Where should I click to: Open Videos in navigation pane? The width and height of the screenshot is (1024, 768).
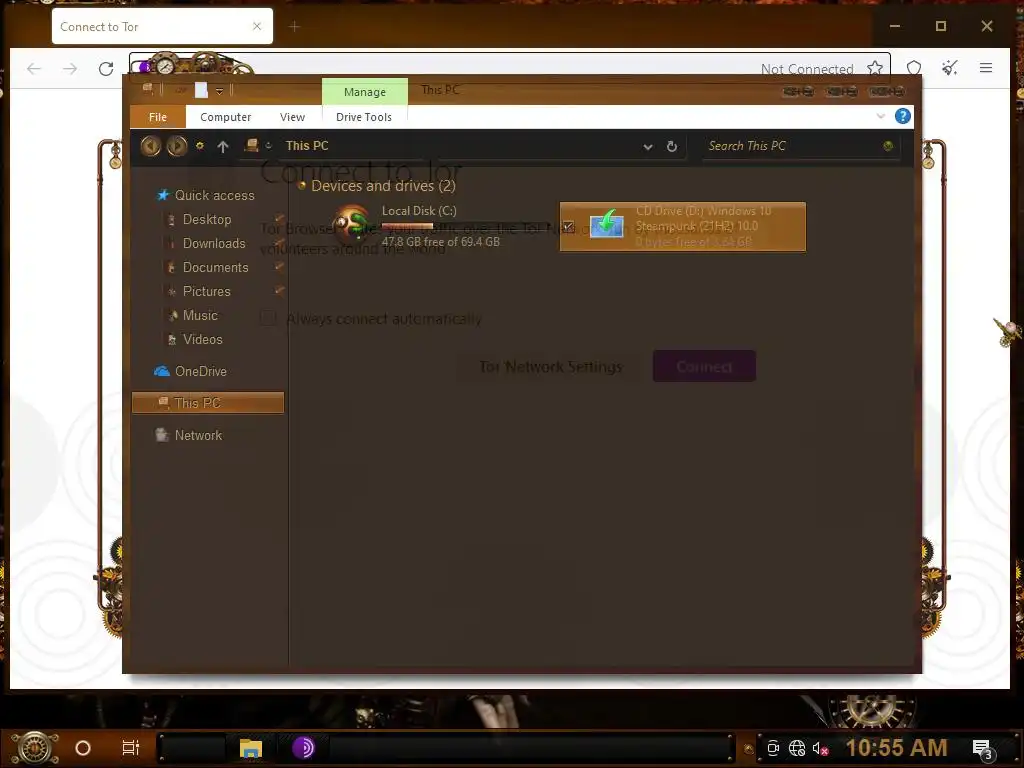(202, 340)
